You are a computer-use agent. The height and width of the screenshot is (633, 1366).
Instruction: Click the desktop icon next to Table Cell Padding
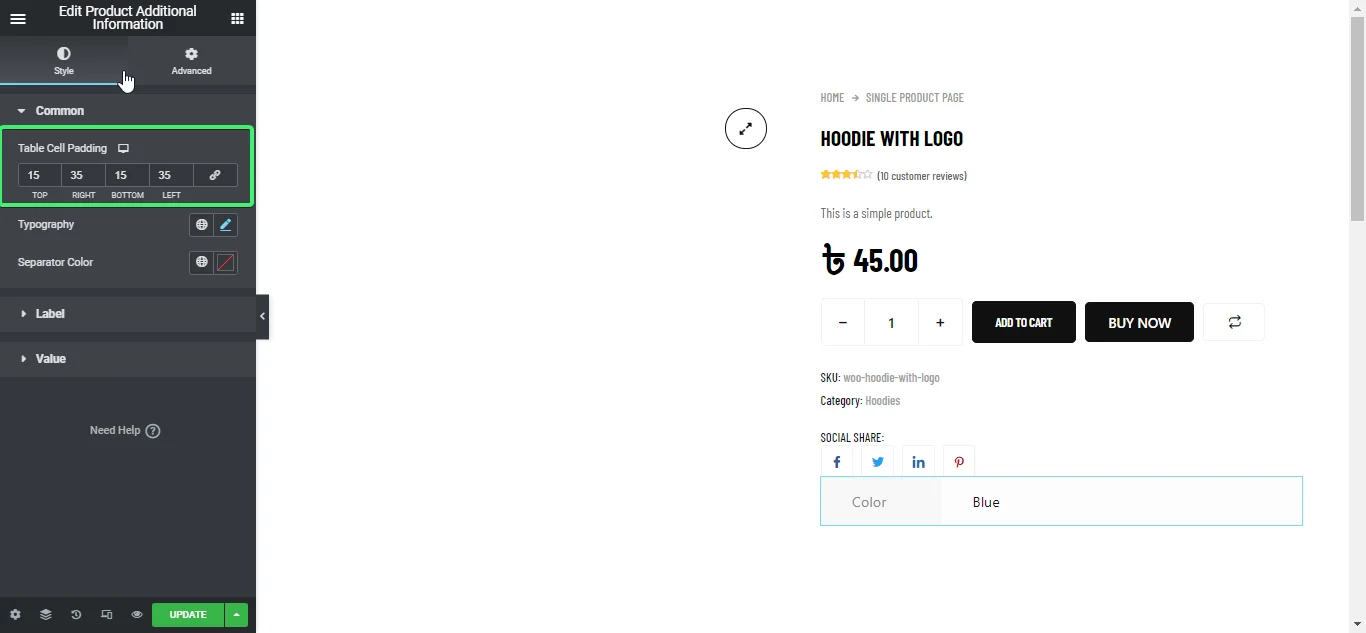123,148
